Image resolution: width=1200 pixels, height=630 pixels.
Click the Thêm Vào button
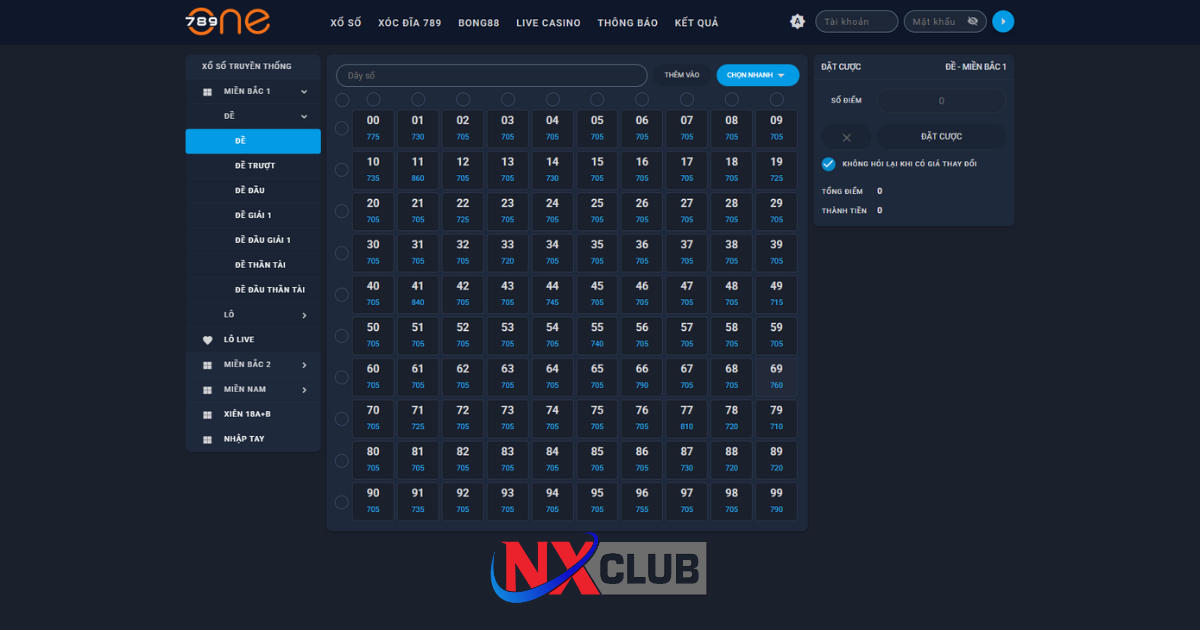click(682, 75)
